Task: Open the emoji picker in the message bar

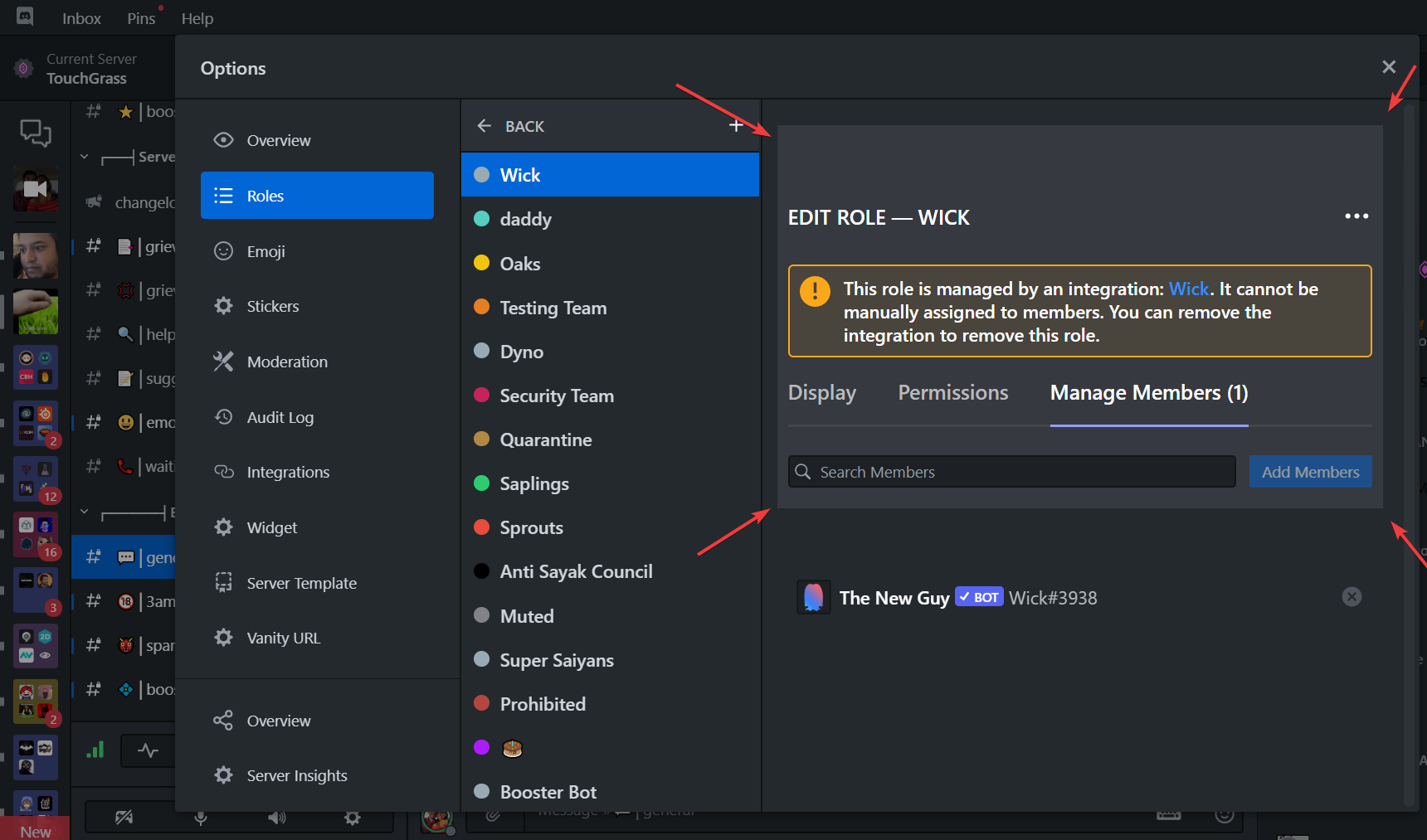Action: tap(1225, 814)
